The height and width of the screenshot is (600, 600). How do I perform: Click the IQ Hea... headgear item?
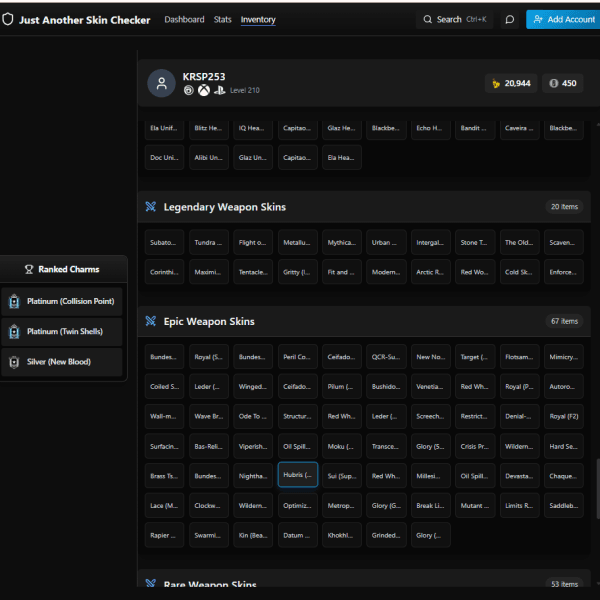[x=253, y=128]
